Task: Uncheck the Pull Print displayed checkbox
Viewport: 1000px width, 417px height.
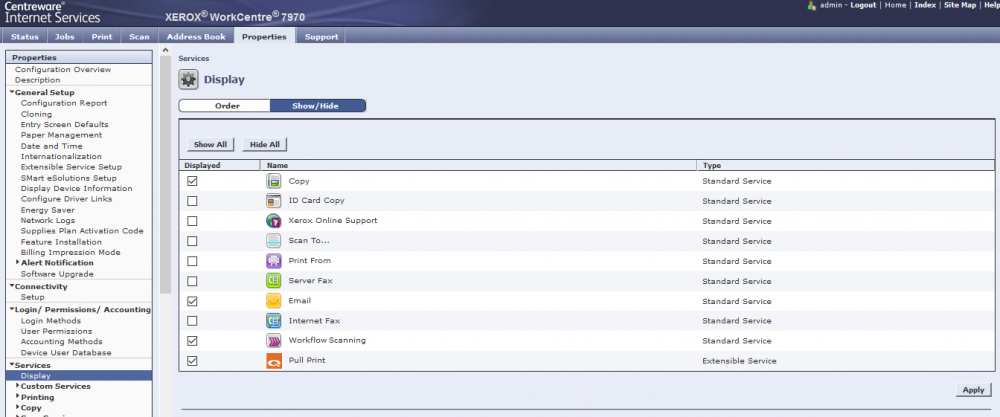Action: 192,361
